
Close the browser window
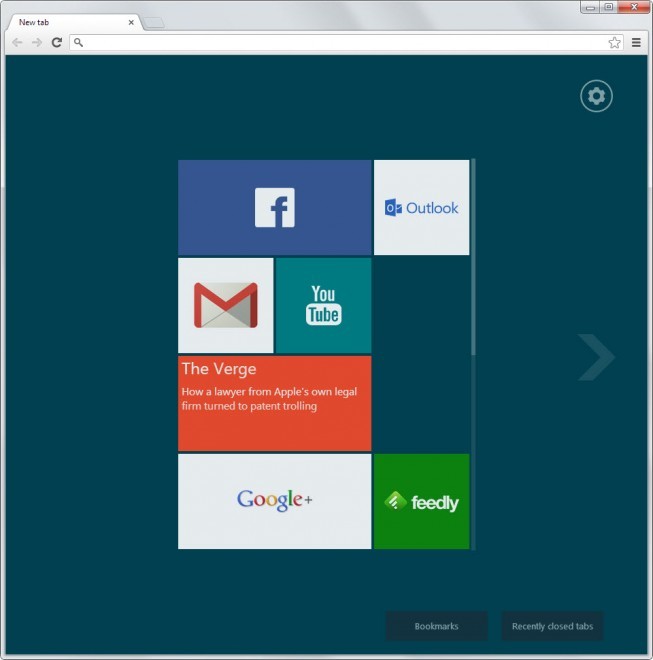634,7
